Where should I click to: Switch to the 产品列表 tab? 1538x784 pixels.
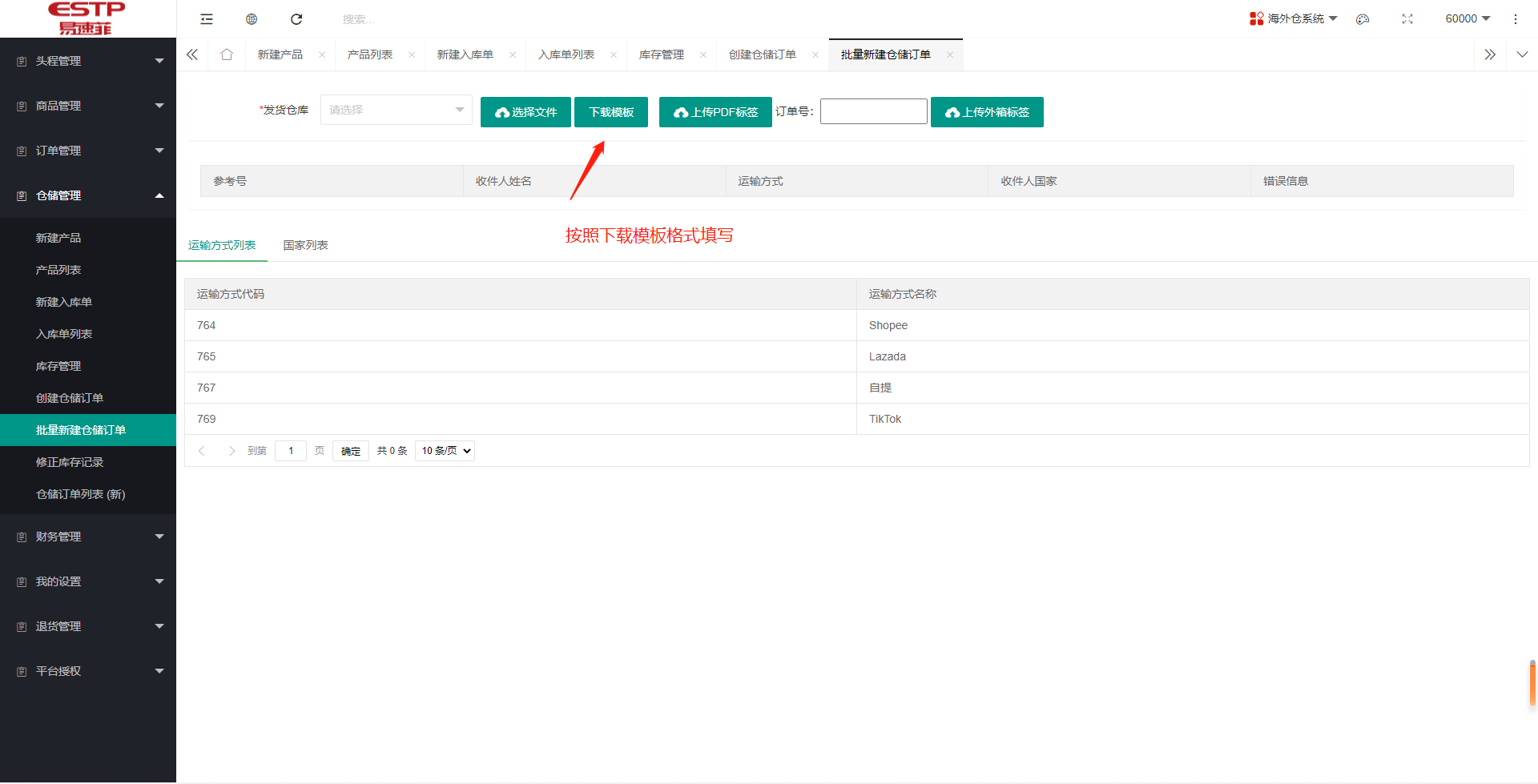(370, 54)
